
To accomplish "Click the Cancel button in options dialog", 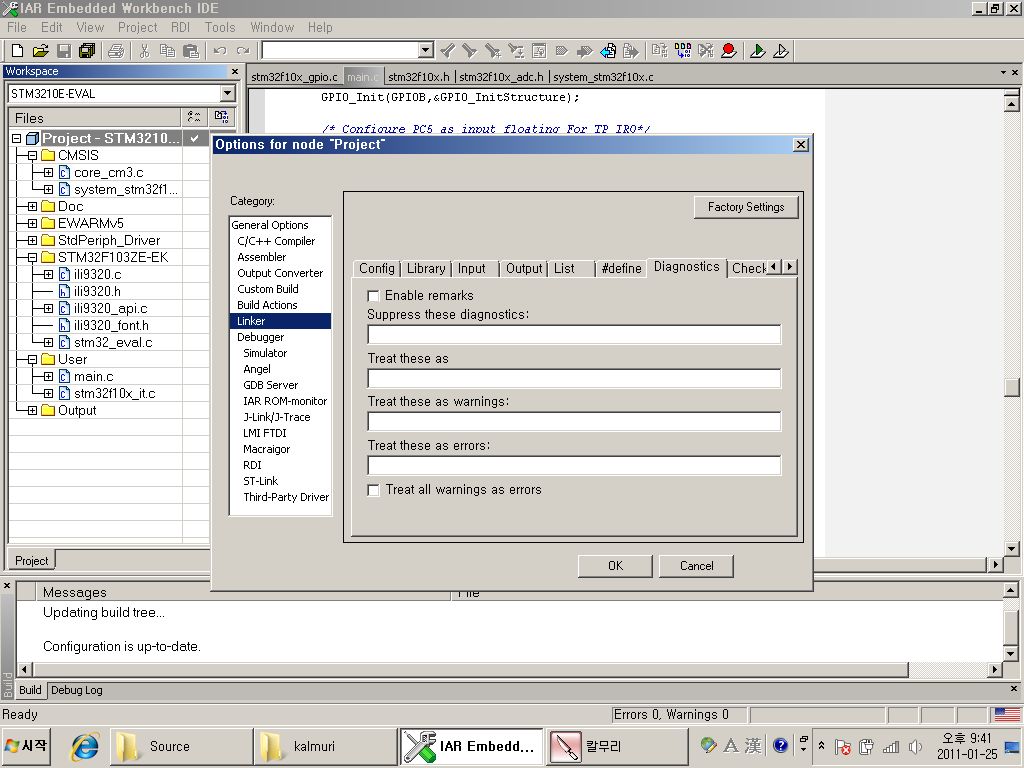I will pos(696,566).
